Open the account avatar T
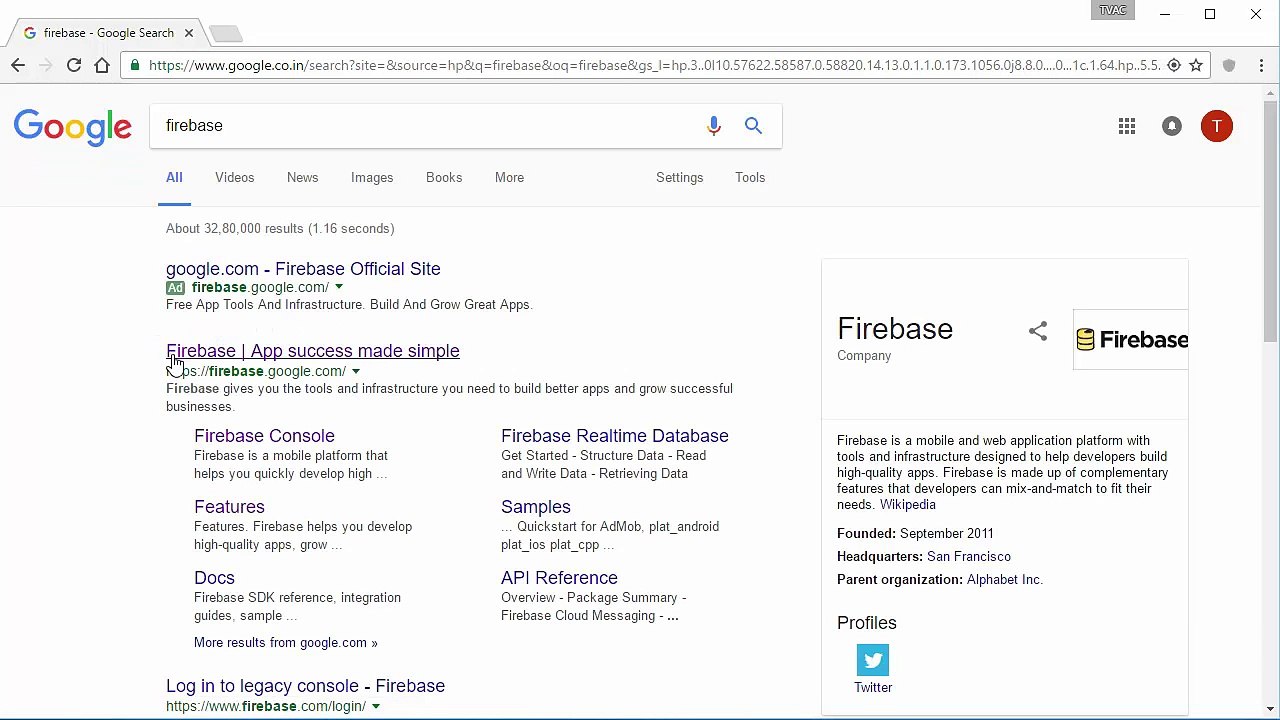1280x720 pixels. click(1217, 126)
